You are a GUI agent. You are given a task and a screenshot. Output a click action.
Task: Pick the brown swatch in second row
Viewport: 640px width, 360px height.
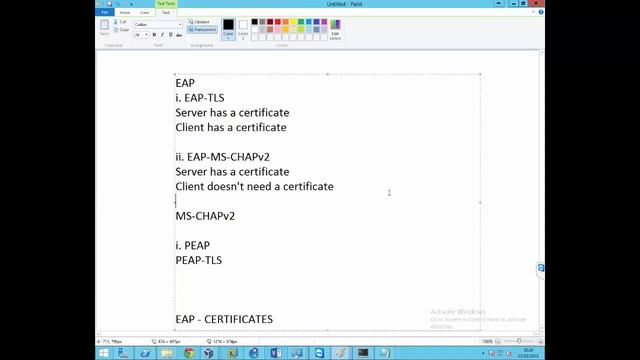point(270,29)
